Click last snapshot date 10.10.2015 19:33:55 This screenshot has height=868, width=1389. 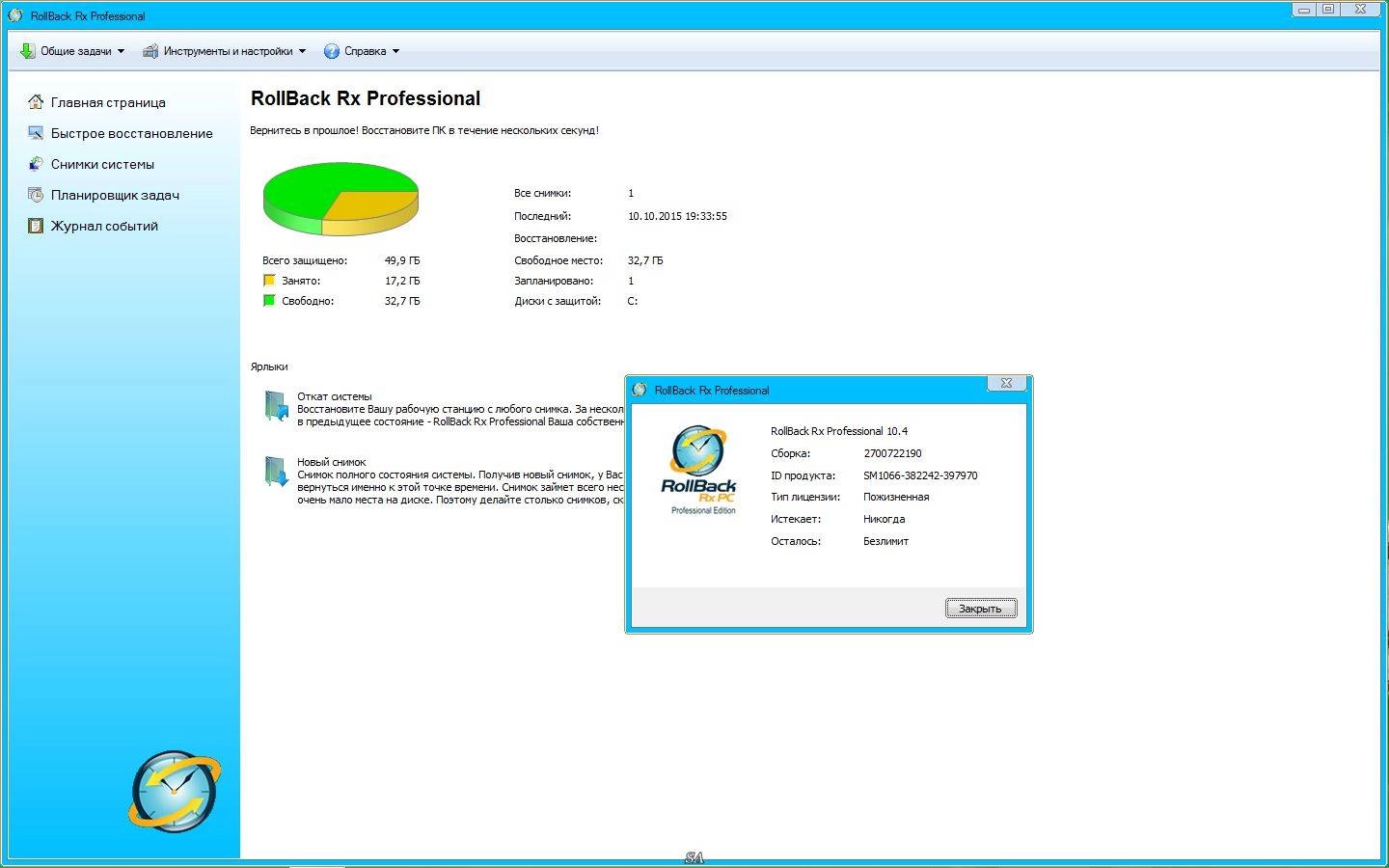pos(677,216)
